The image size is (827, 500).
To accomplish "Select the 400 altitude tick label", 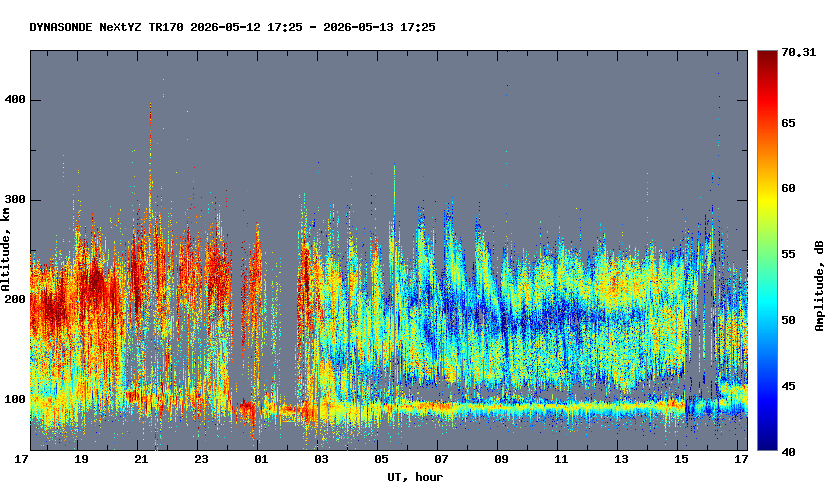I will click(x=15, y=100).
